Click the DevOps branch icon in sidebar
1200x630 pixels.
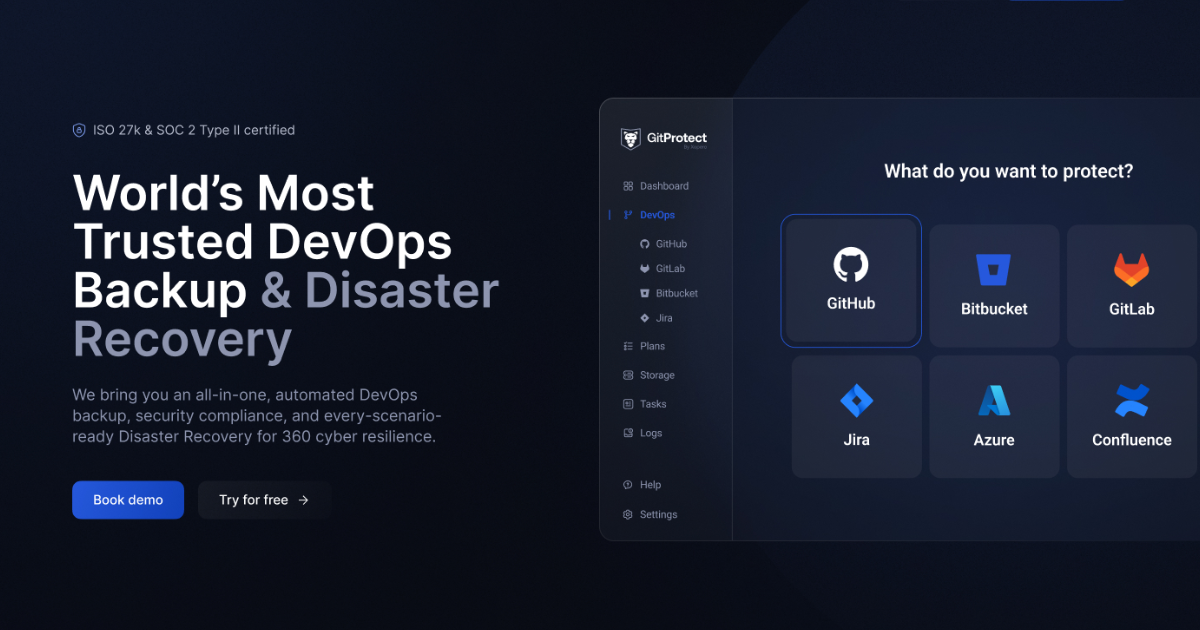coord(628,215)
